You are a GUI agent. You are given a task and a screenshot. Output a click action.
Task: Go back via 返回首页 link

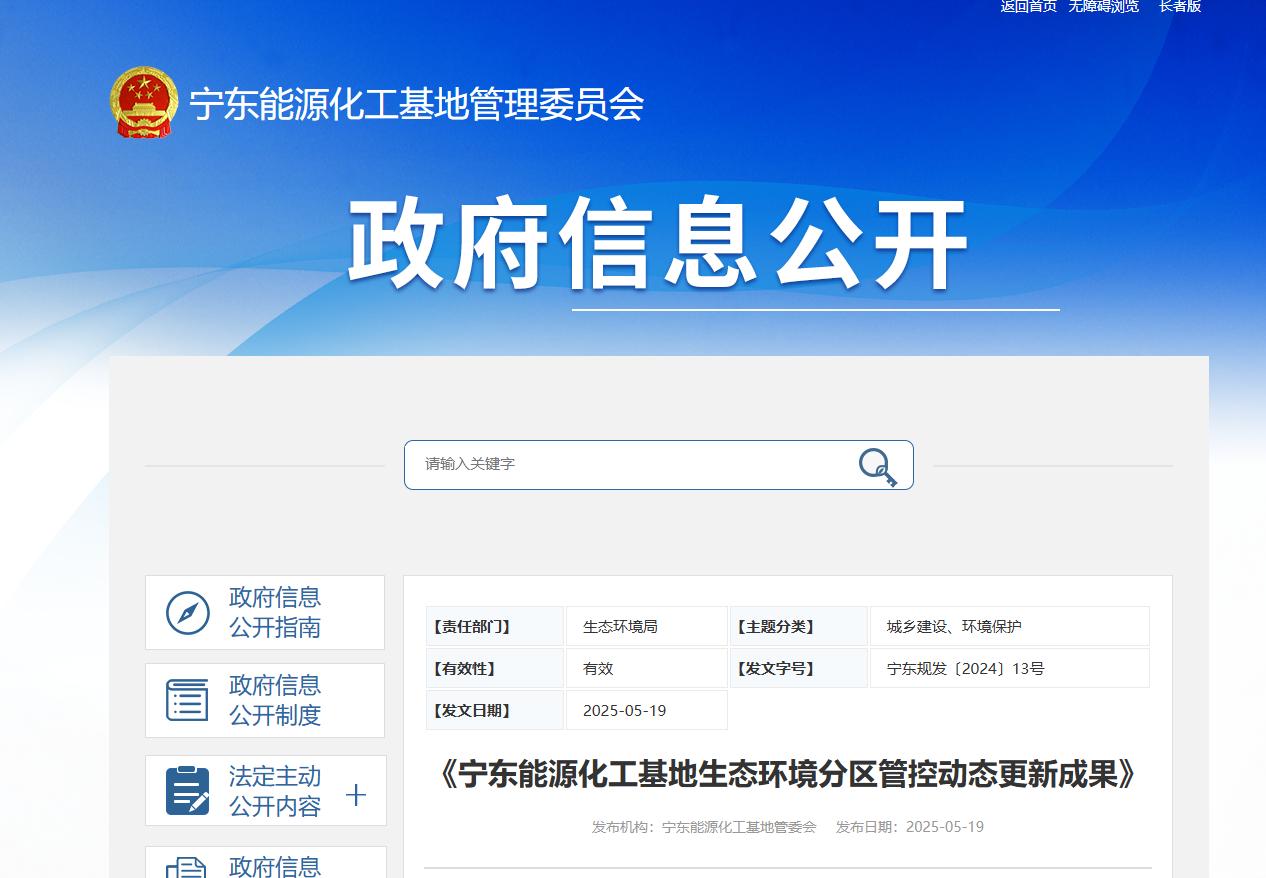click(1028, 7)
